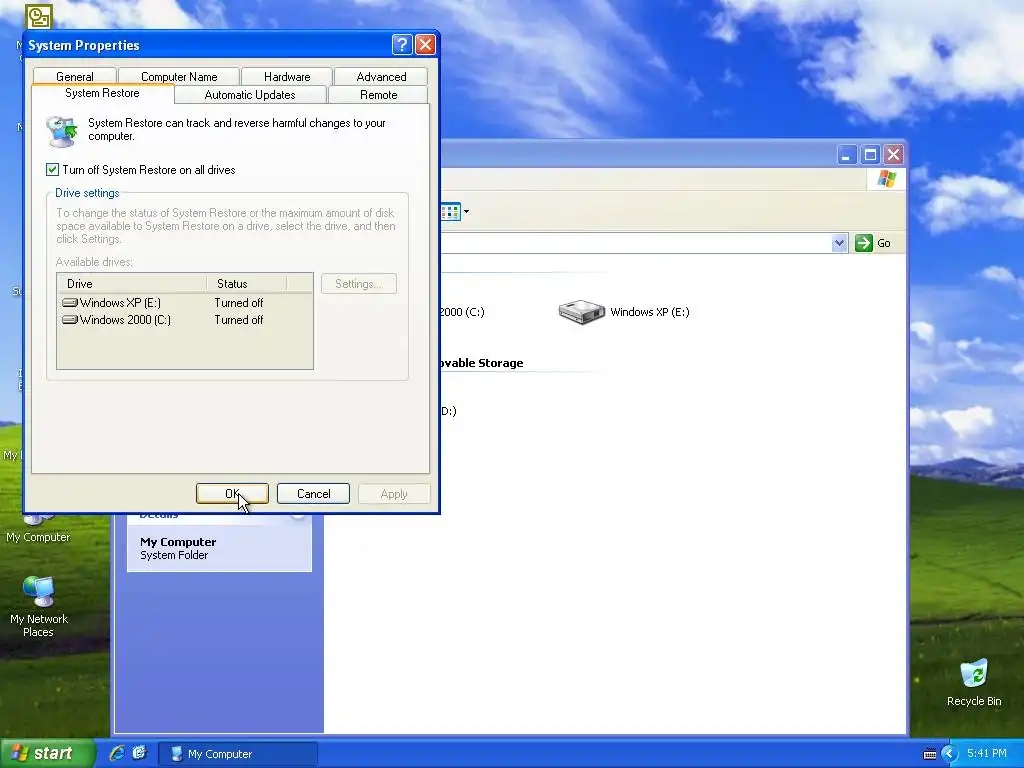
Task: Click the Status column header
Action: coord(247,283)
